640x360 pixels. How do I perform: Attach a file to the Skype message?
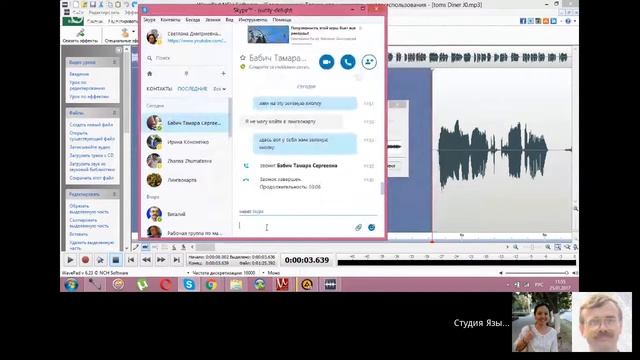358,227
